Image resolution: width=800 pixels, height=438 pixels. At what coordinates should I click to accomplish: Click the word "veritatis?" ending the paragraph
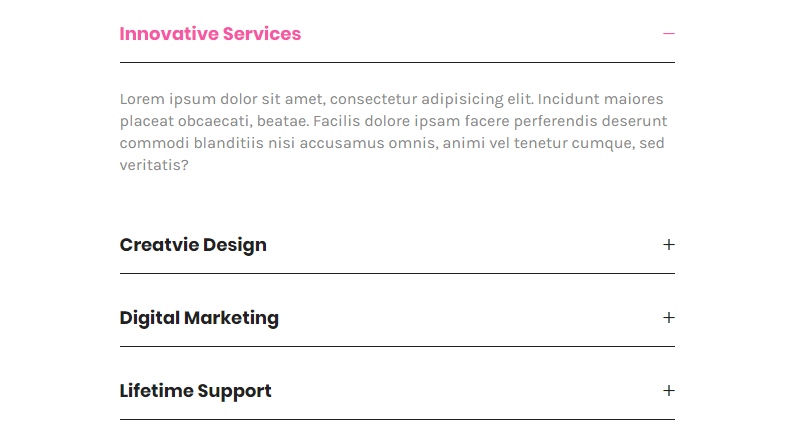[154, 166]
